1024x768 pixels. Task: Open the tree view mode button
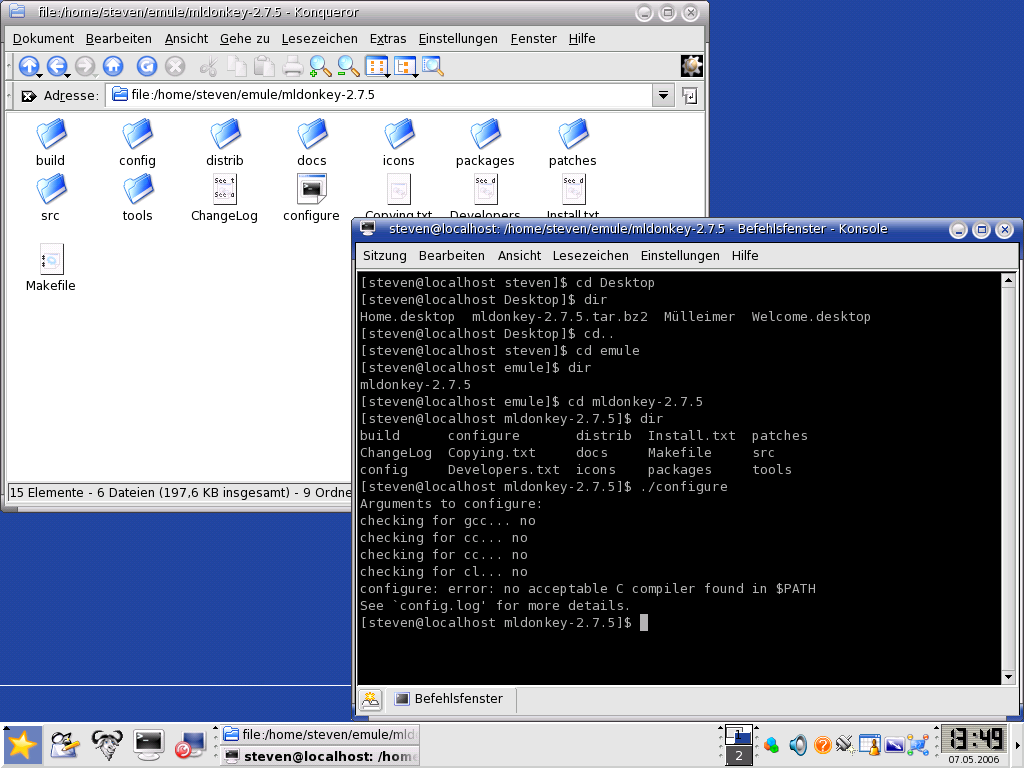click(406, 66)
